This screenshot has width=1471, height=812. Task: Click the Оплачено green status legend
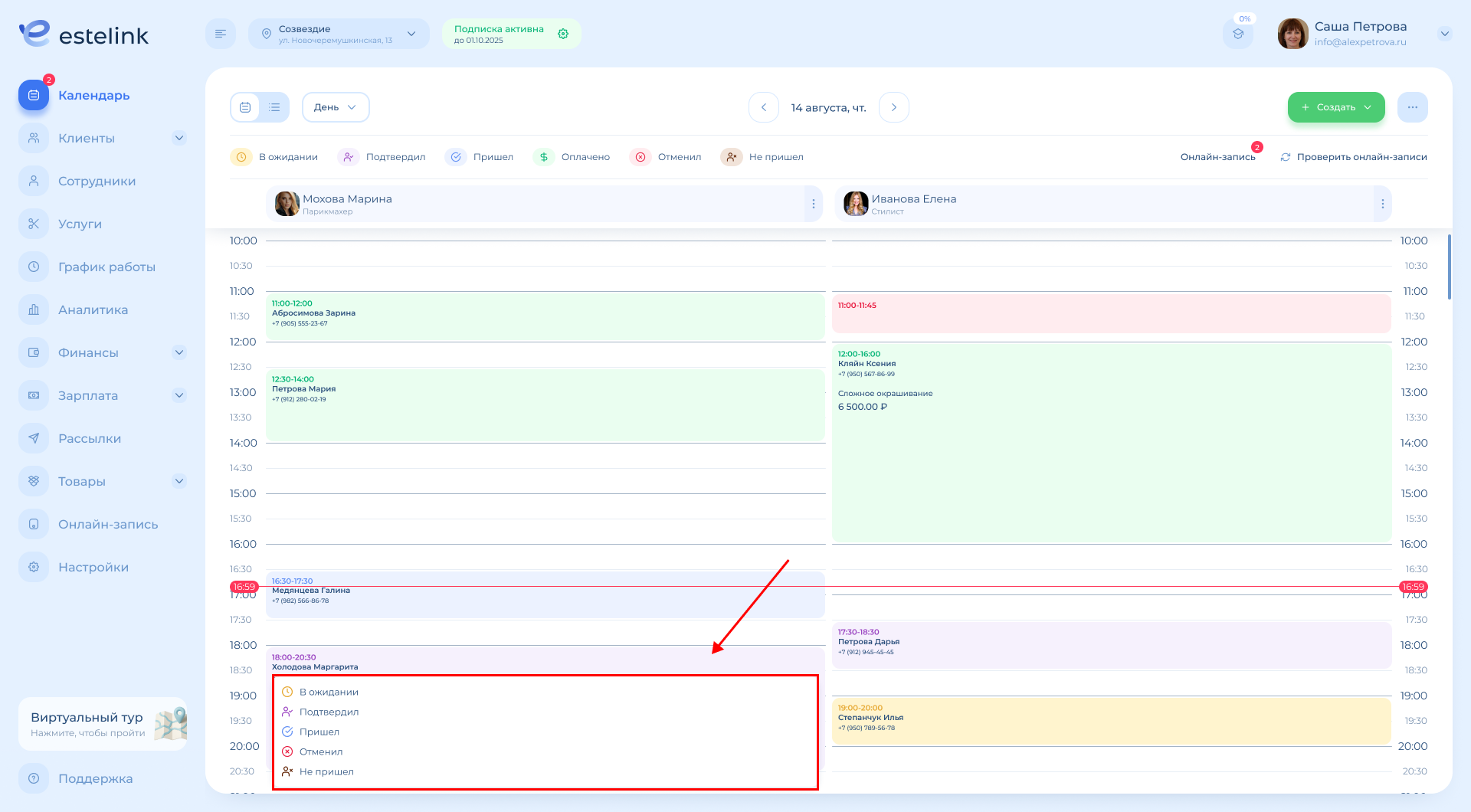[x=572, y=157]
